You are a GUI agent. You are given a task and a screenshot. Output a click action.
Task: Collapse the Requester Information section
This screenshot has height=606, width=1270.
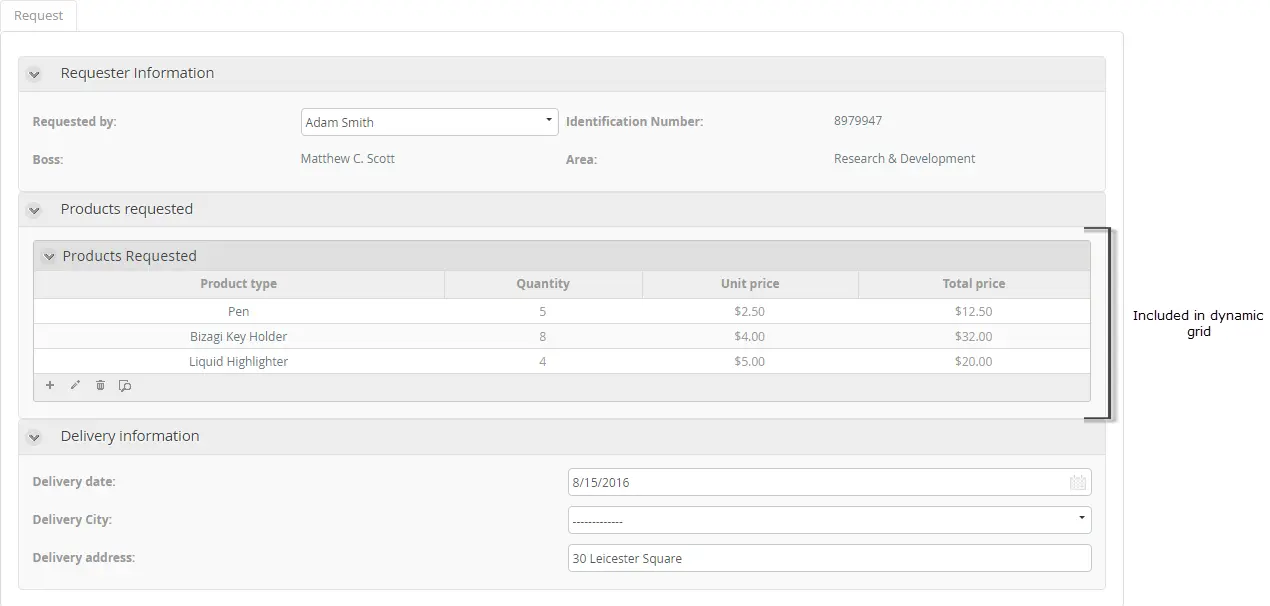[x=34, y=74]
